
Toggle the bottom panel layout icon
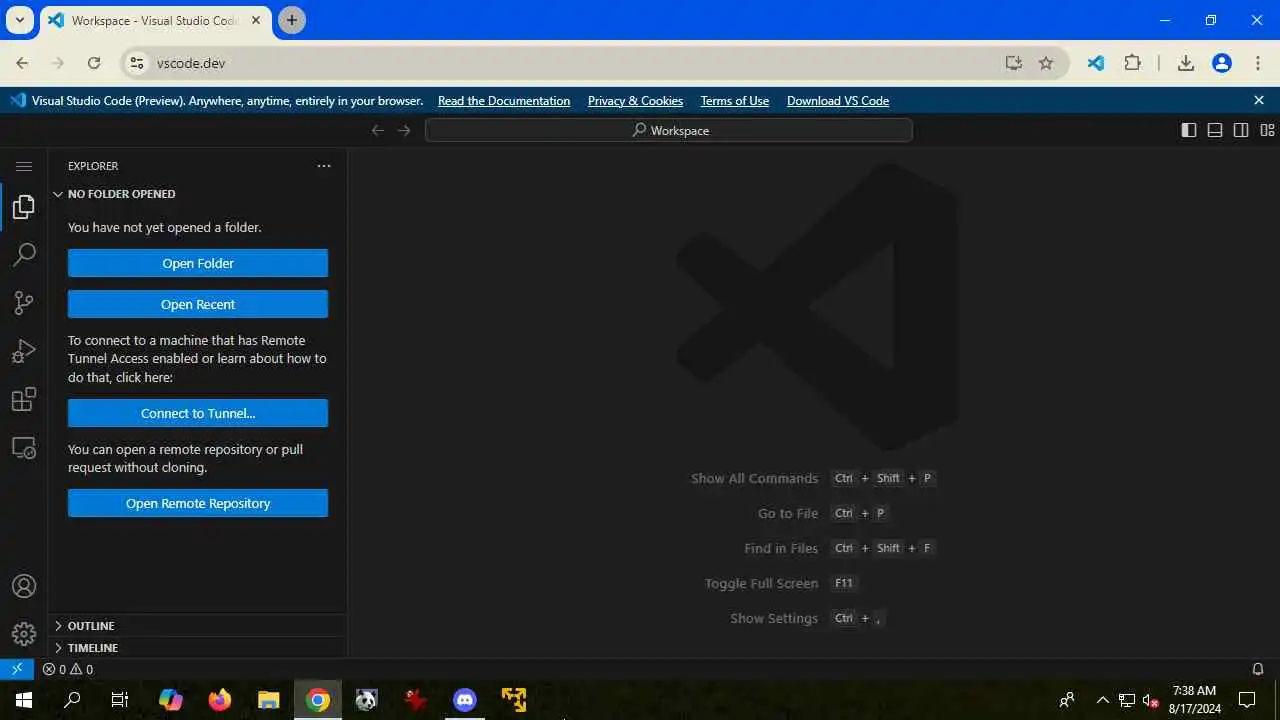click(x=1215, y=130)
